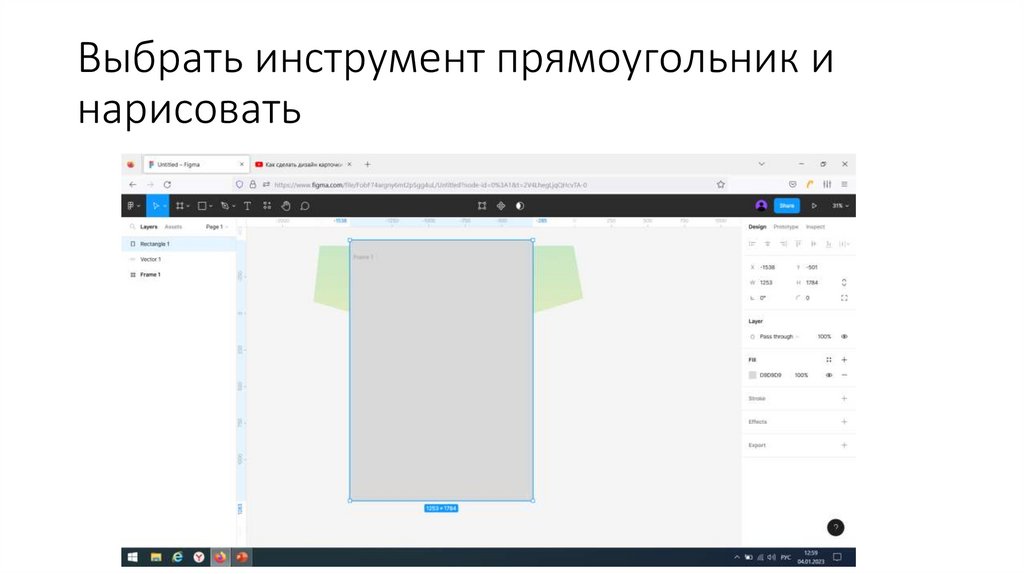Click the align horizontal centers icon

pyautogui.click(x=767, y=244)
